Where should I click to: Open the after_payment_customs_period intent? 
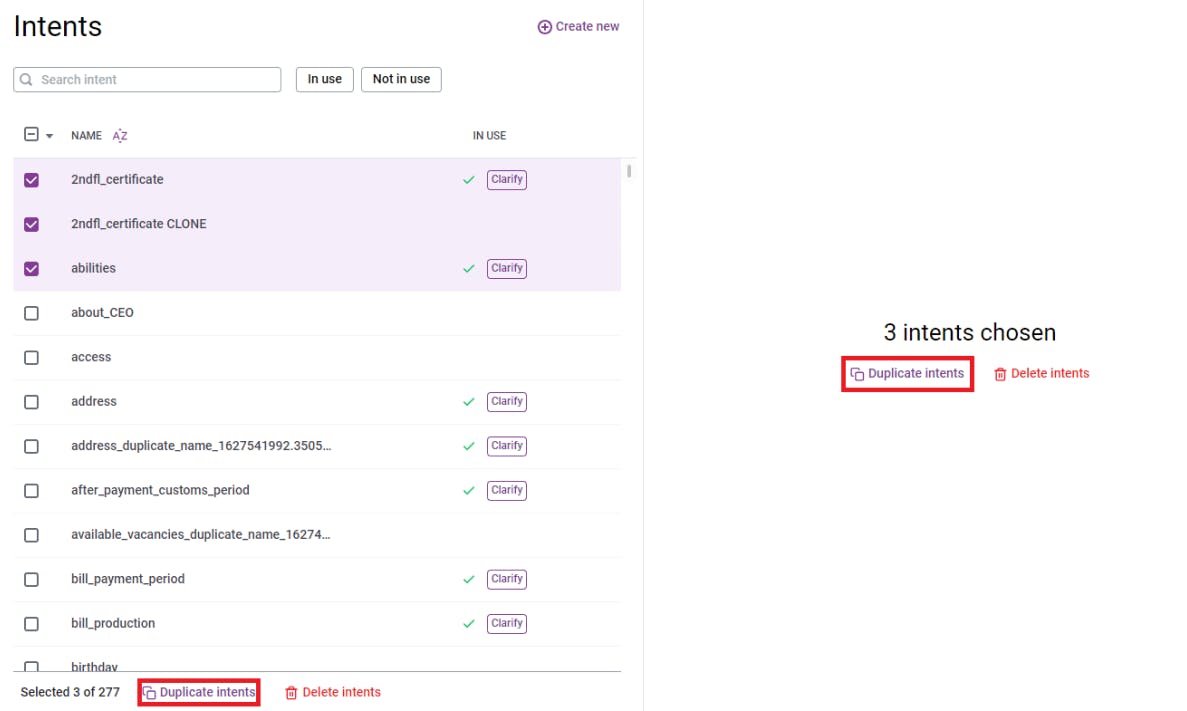pos(160,490)
